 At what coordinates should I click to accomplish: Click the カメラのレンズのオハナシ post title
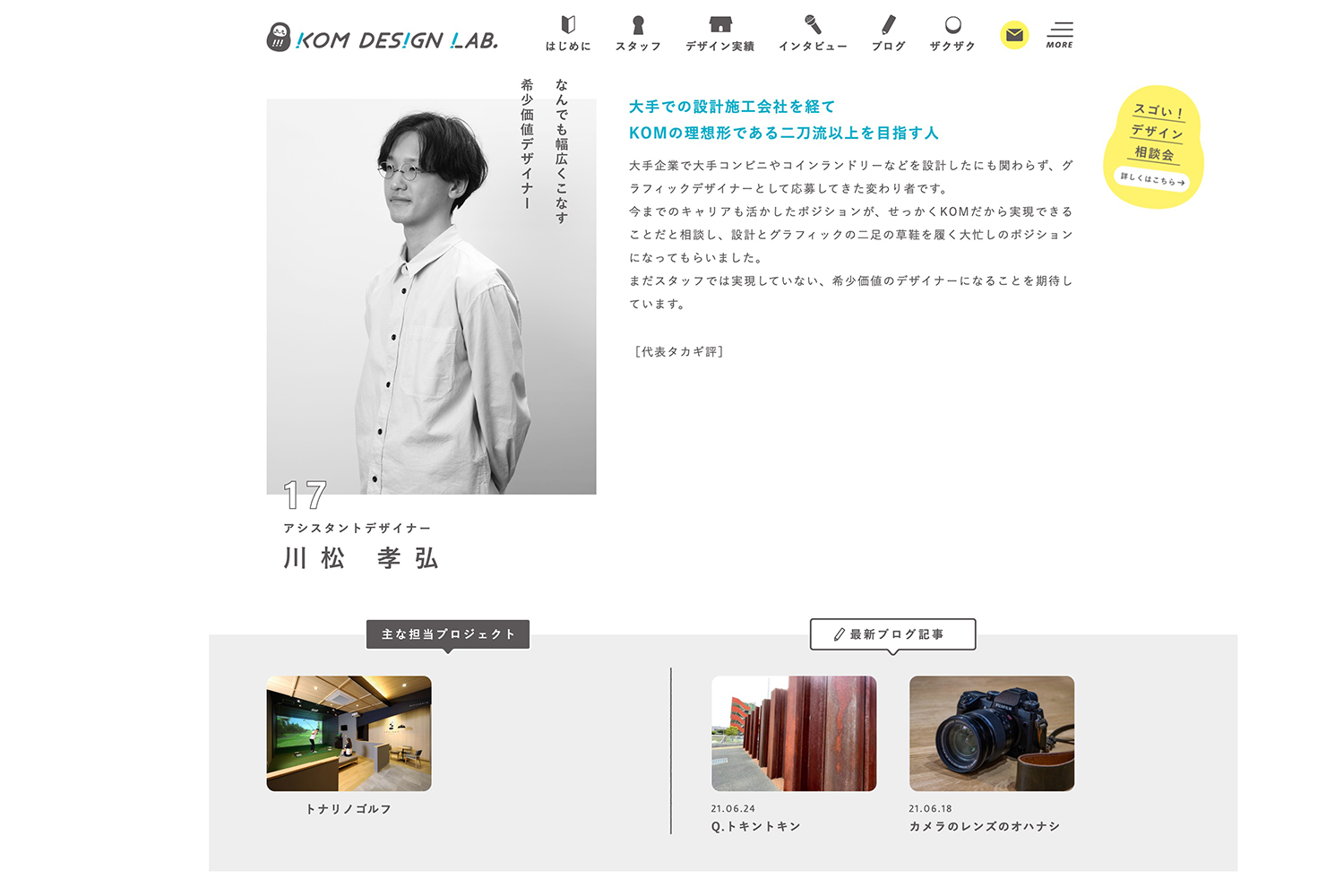coord(984,826)
